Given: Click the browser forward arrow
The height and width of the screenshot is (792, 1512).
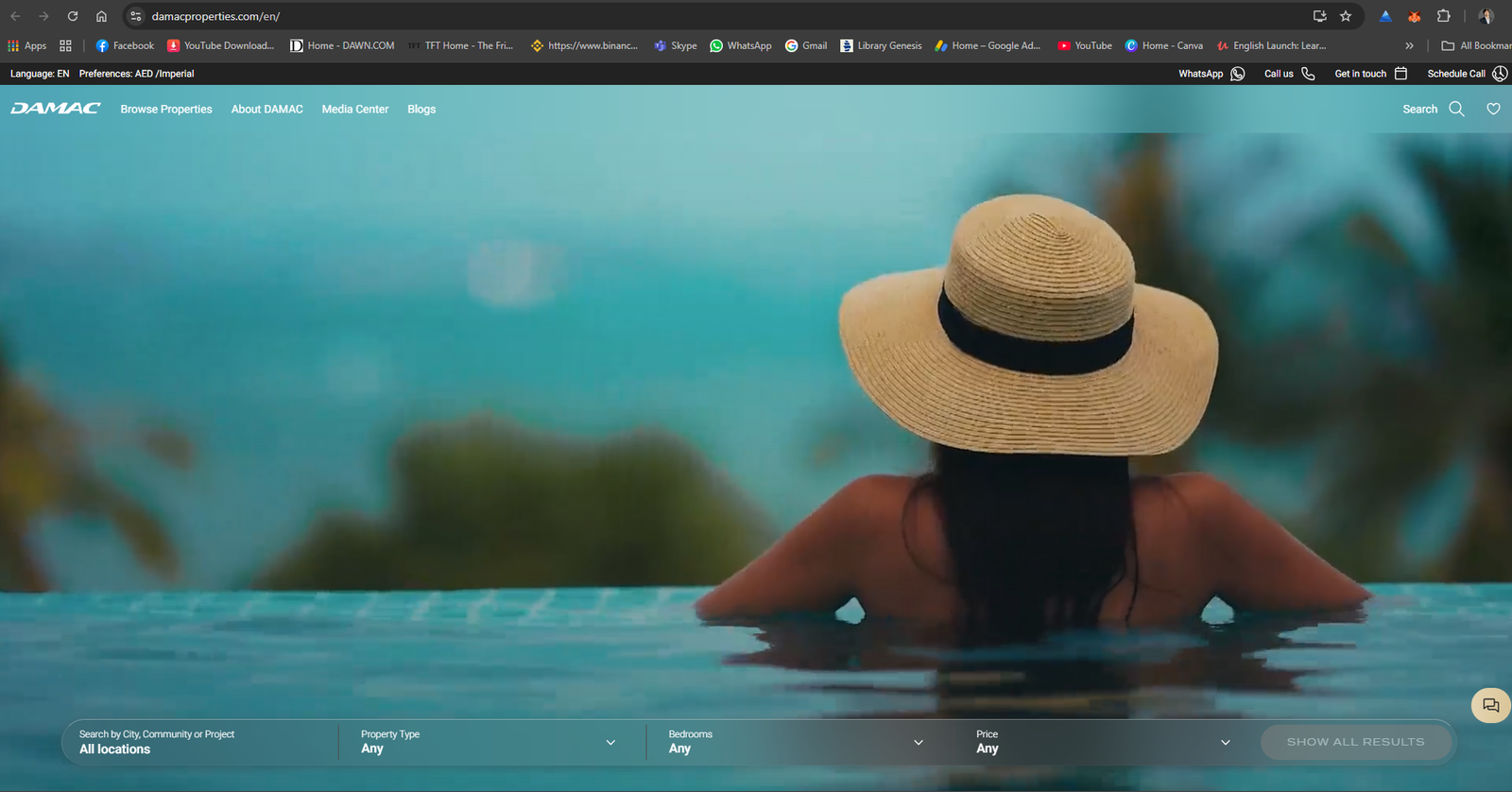Looking at the screenshot, I should tap(43, 16).
